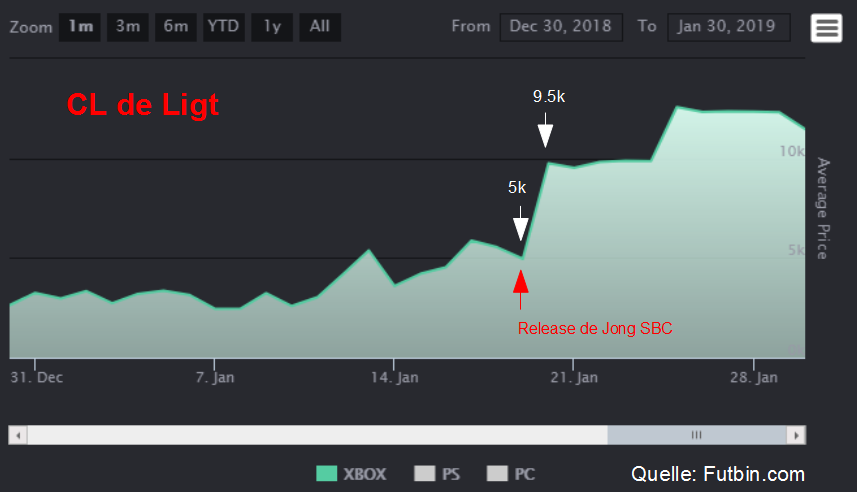Viewport: 857px width, 492px height.
Task: Select the 3m zoom range
Action: pos(127,27)
